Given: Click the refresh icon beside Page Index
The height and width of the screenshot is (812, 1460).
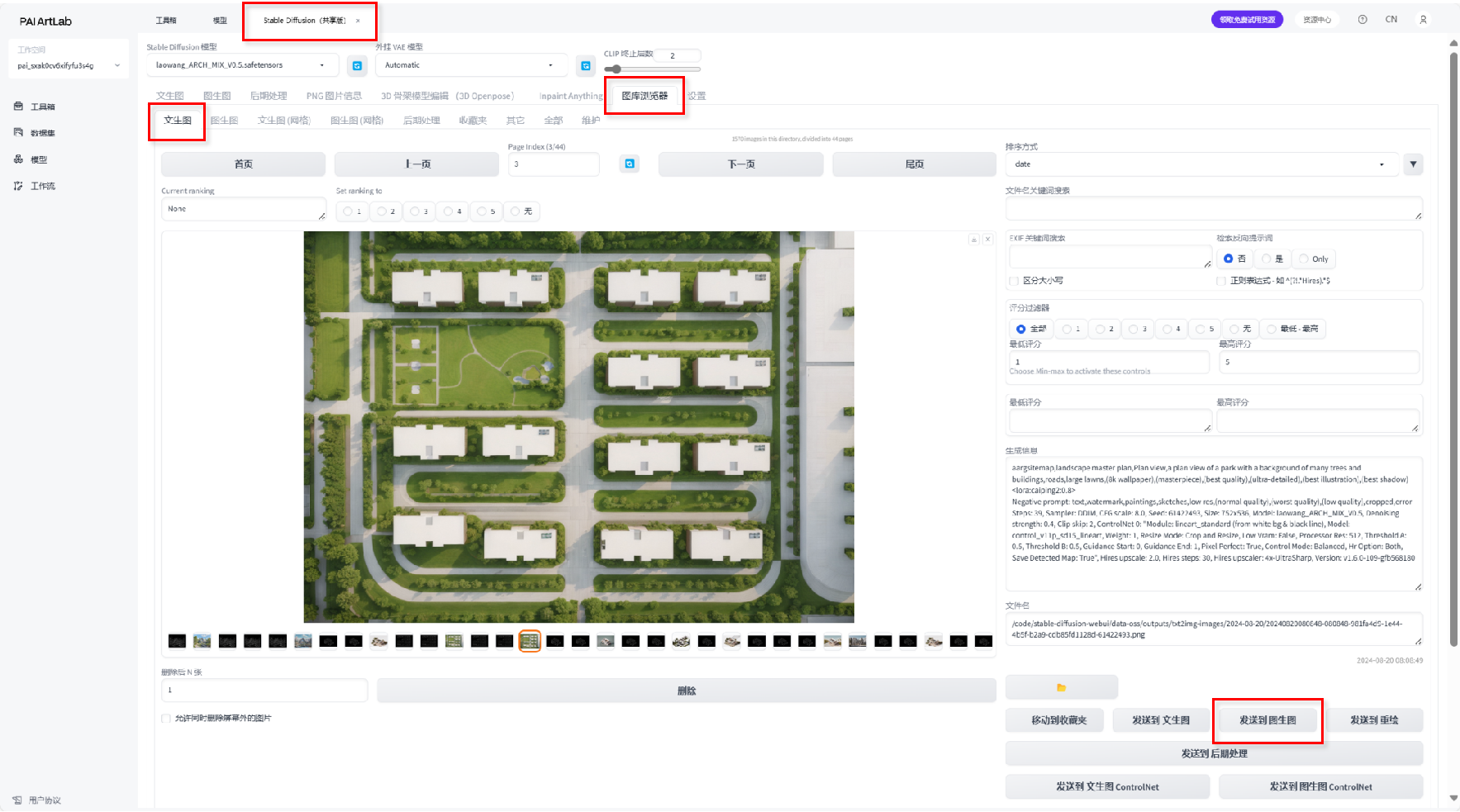Looking at the screenshot, I should [x=630, y=164].
